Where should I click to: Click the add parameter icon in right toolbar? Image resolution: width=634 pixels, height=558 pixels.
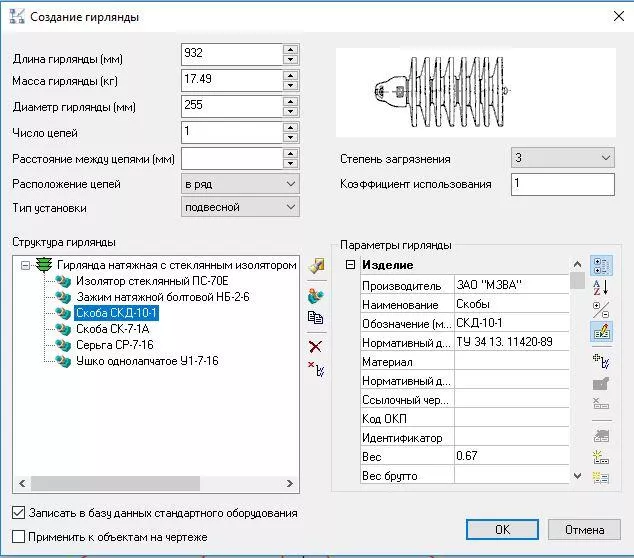tap(600, 361)
